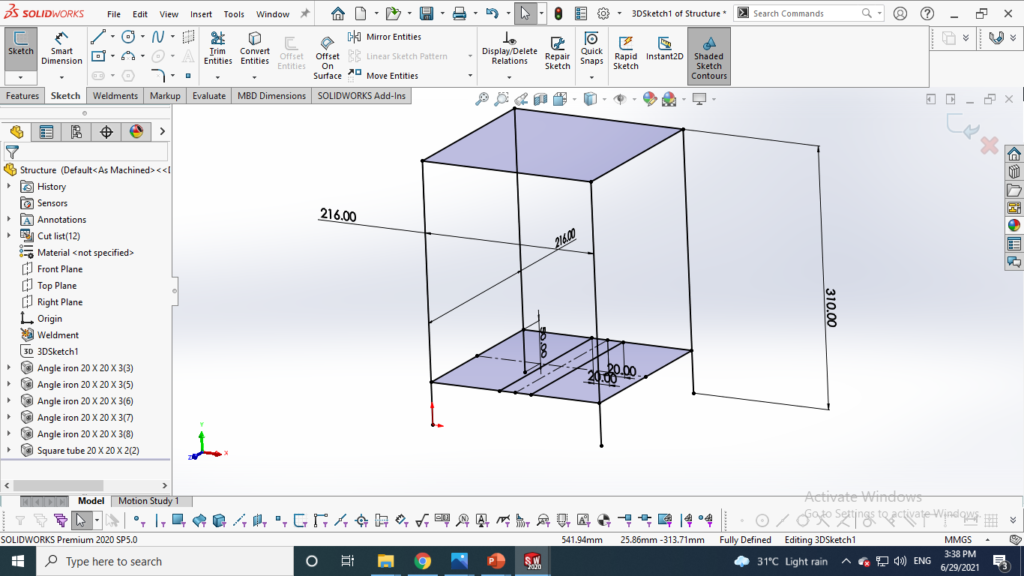Click the Rebuild traffic light icon
Viewport: 1024px width, 576px height.
coord(558,13)
